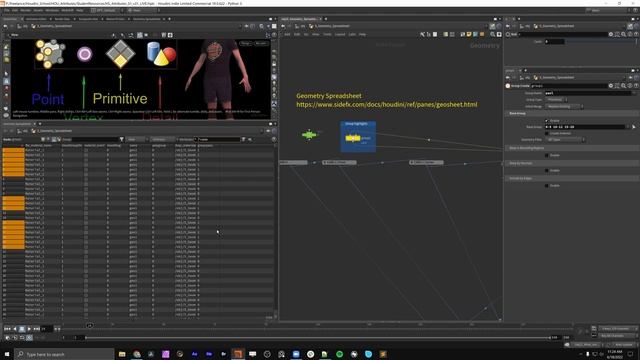Click the spreadsheet Group filter field
Screen dimensions: 640x360
pos(95,140)
